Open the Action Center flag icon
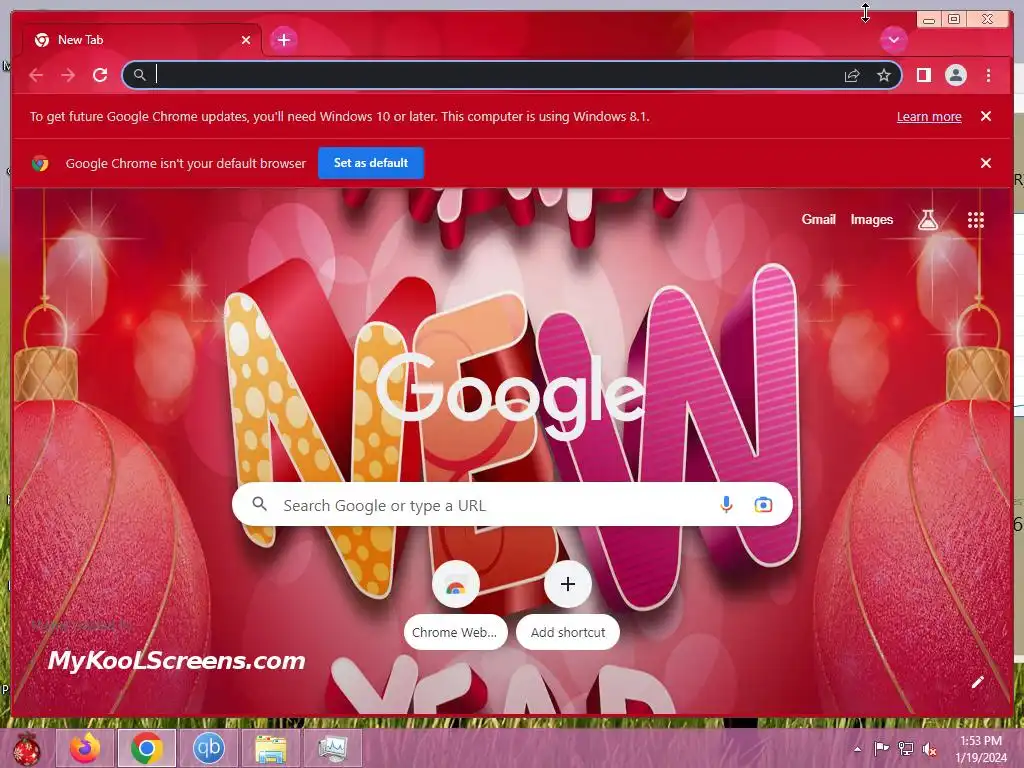The width and height of the screenshot is (1024, 768). (x=881, y=748)
